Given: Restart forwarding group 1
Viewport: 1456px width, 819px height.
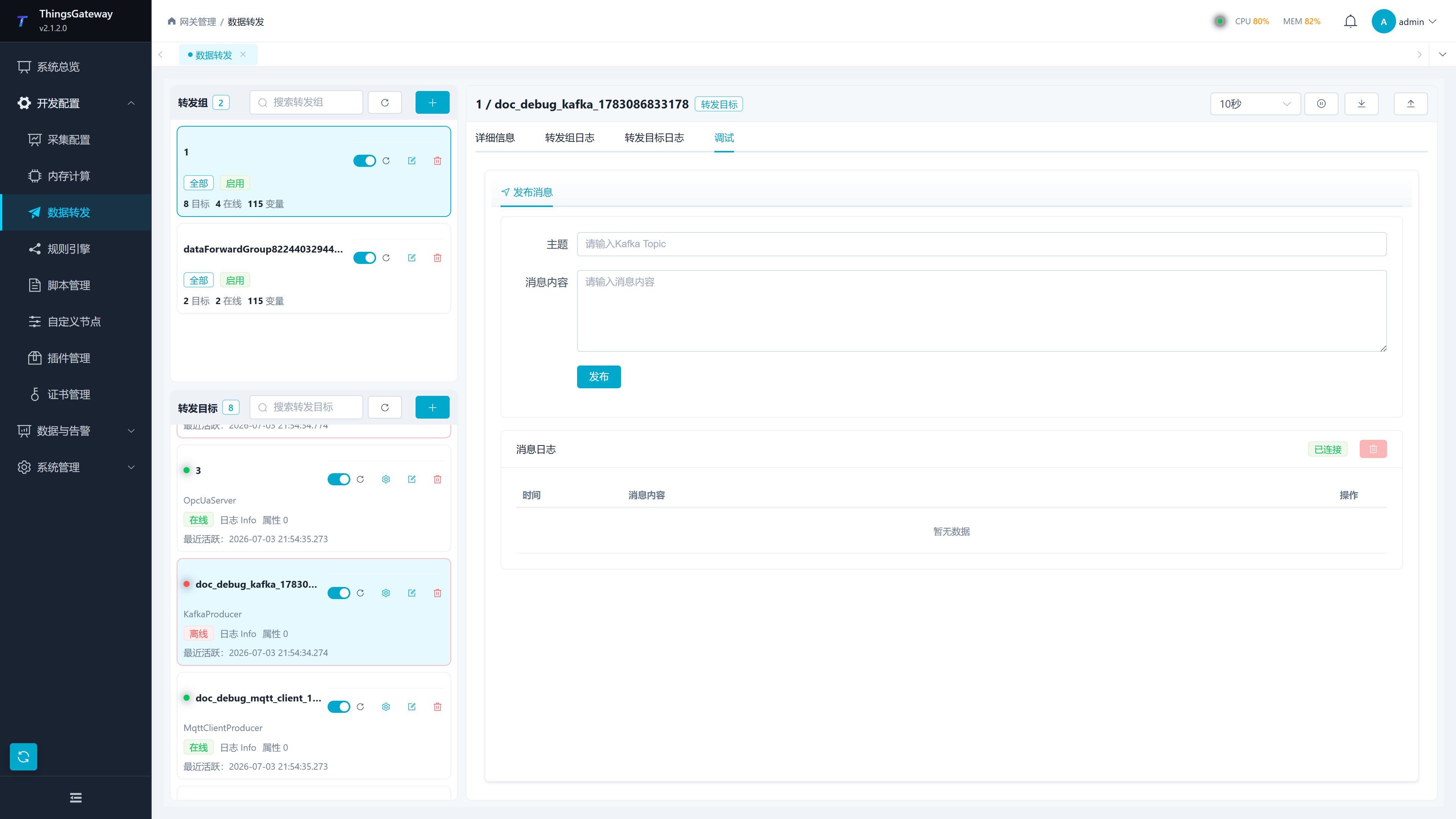Looking at the screenshot, I should [386, 160].
